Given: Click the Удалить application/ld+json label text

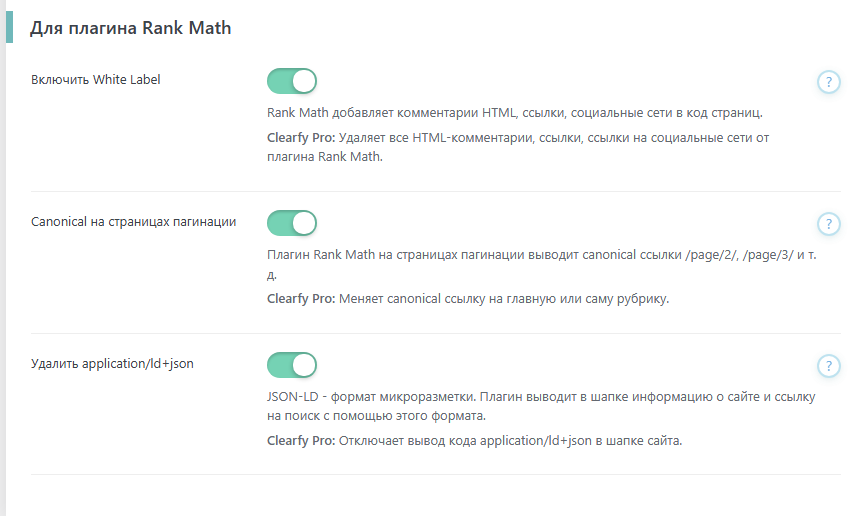Looking at the screenshot, I should [112, 364].
